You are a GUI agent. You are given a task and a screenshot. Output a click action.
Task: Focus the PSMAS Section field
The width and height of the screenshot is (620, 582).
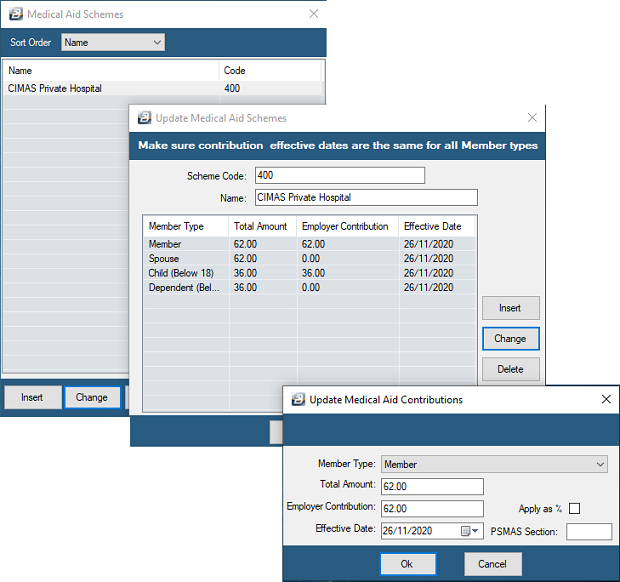coord(589,531)
